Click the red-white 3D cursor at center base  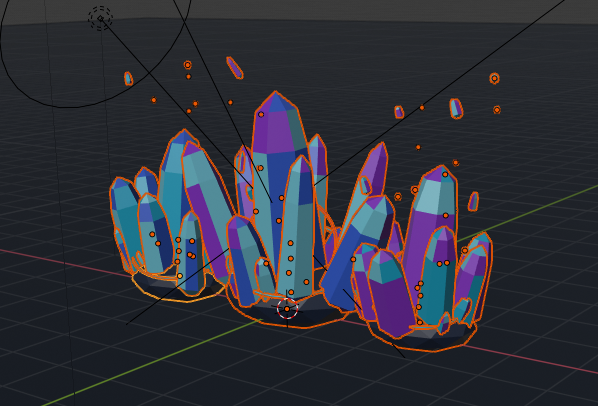pyautogui.click(x=287, y=308)
